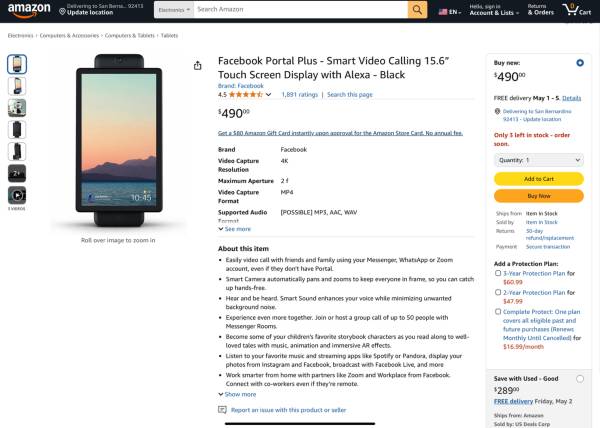Open the Amazon home logo

click(x=28, y=10)
